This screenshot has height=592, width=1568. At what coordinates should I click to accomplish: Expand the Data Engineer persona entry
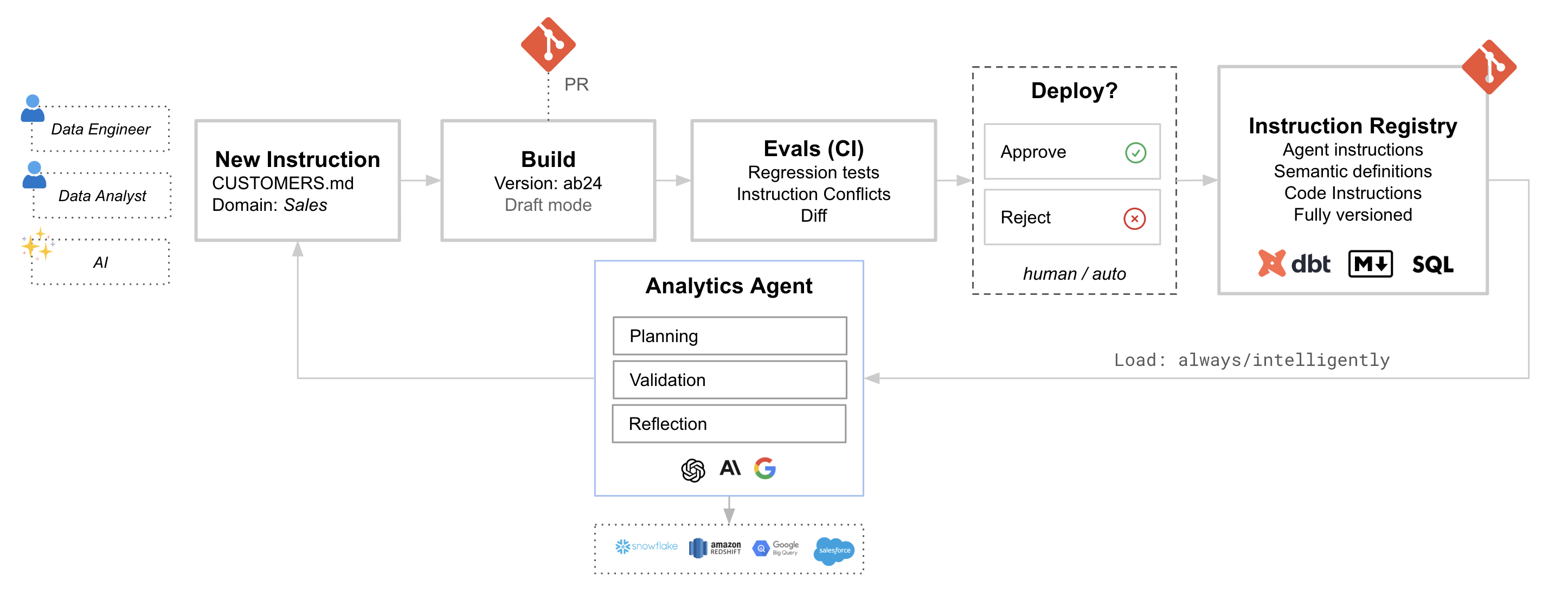coord(99,128)
